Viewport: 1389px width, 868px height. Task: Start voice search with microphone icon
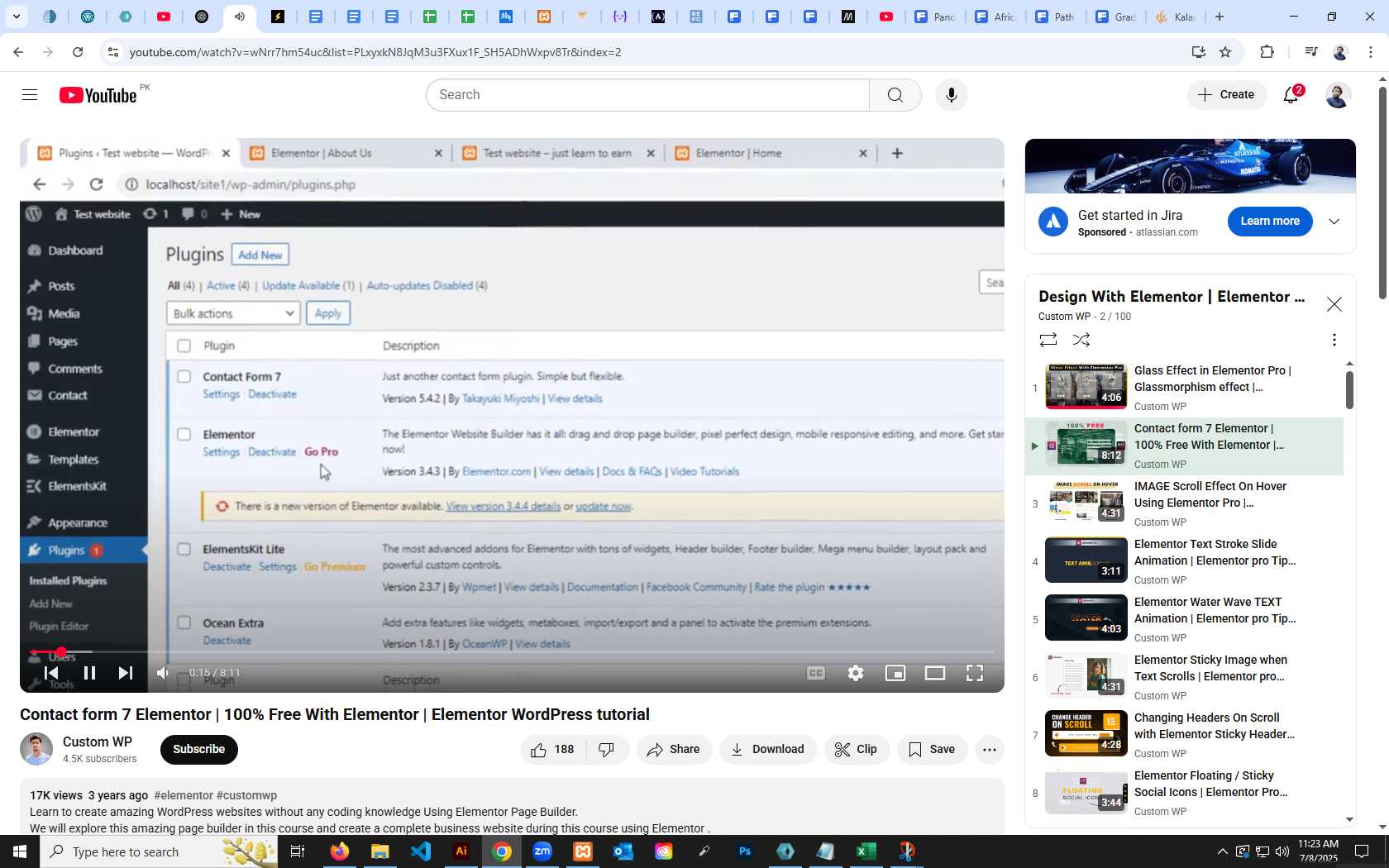click(x=952, y=95)
